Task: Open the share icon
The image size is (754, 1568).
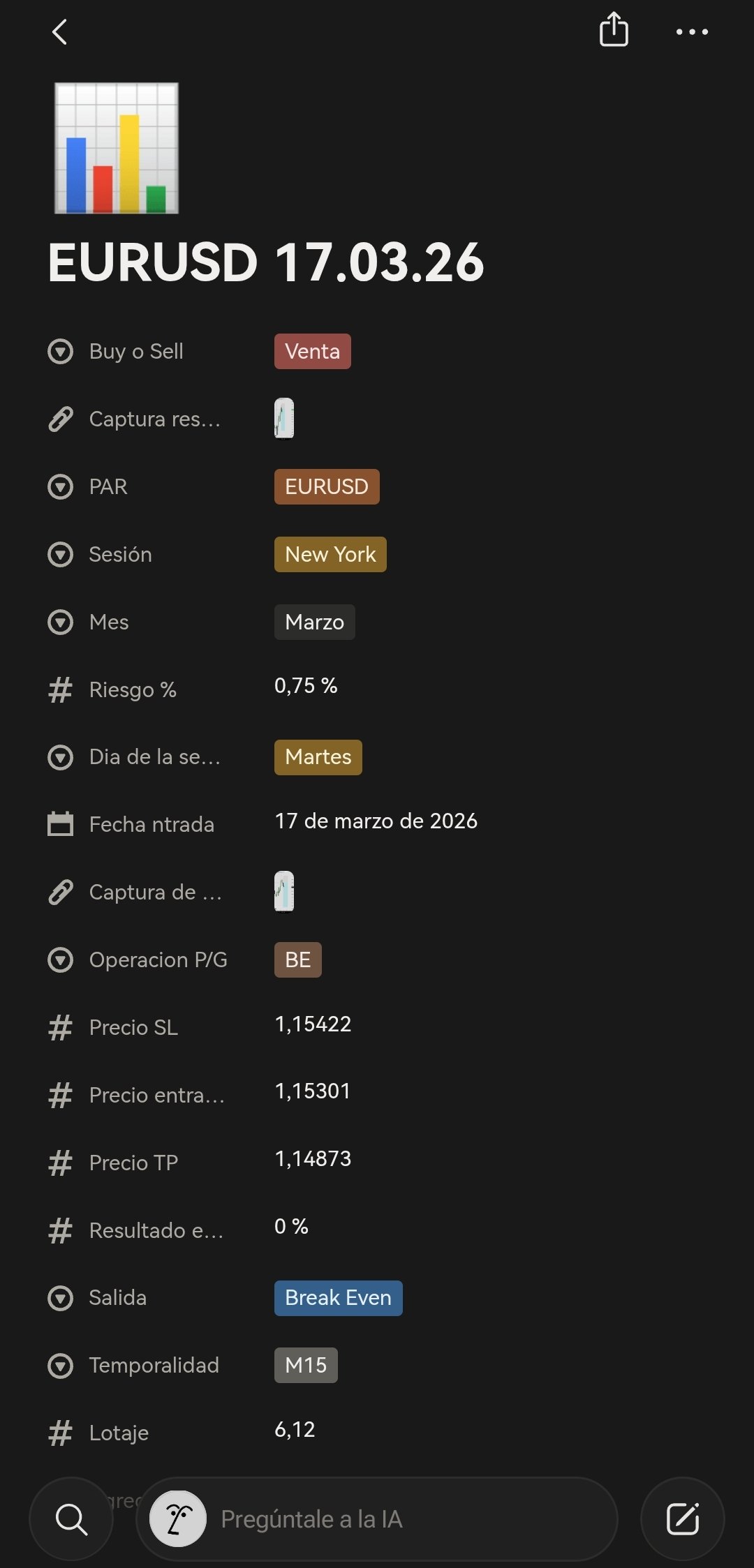Action: click(x=614, y=31)
